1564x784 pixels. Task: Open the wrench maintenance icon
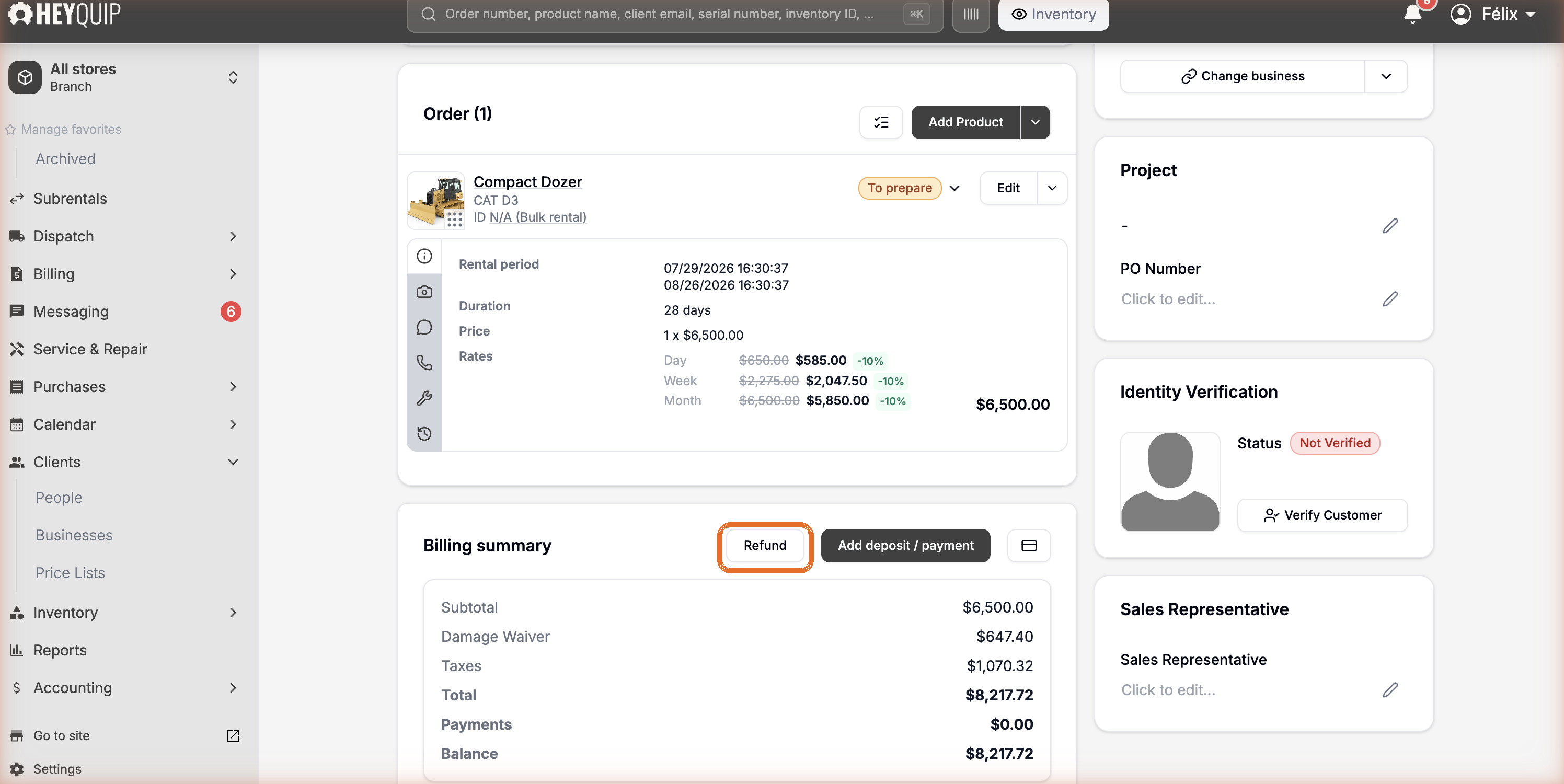tap(424, 398)
